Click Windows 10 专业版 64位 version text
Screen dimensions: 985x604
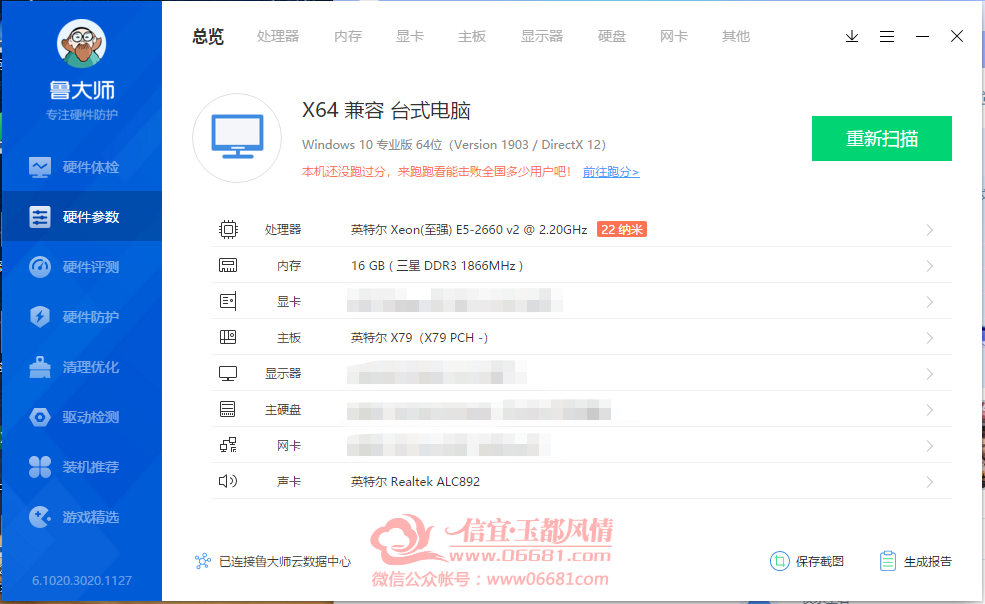(454, 145)
